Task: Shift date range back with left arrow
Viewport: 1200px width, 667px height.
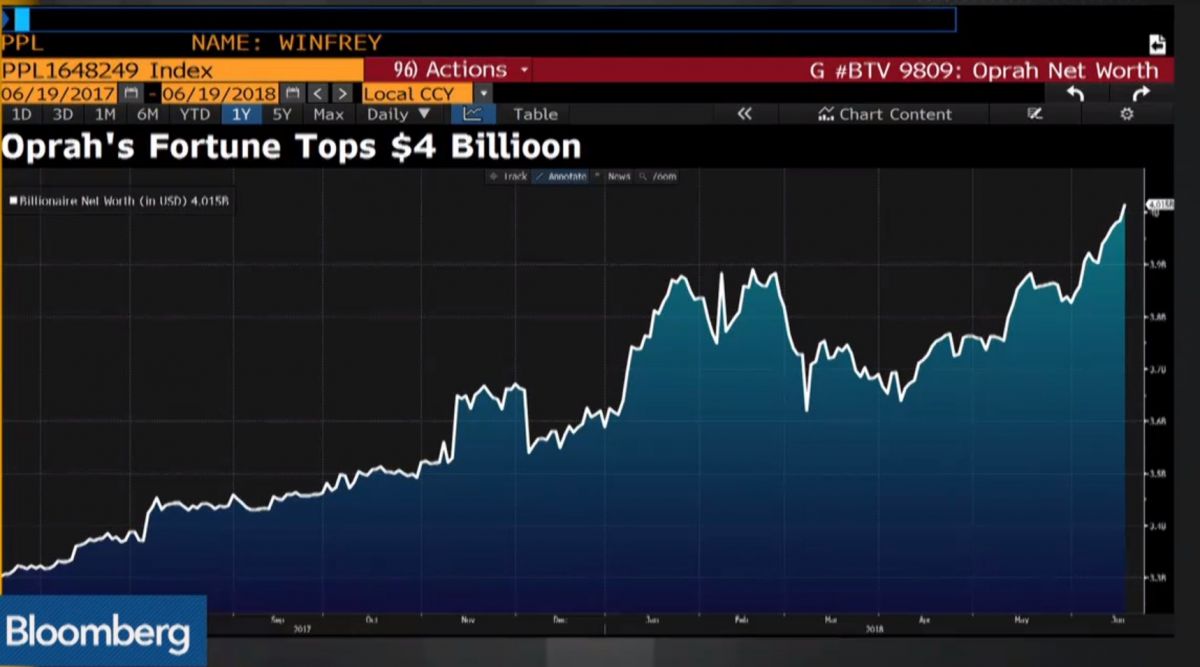Action: pos(318,93)
